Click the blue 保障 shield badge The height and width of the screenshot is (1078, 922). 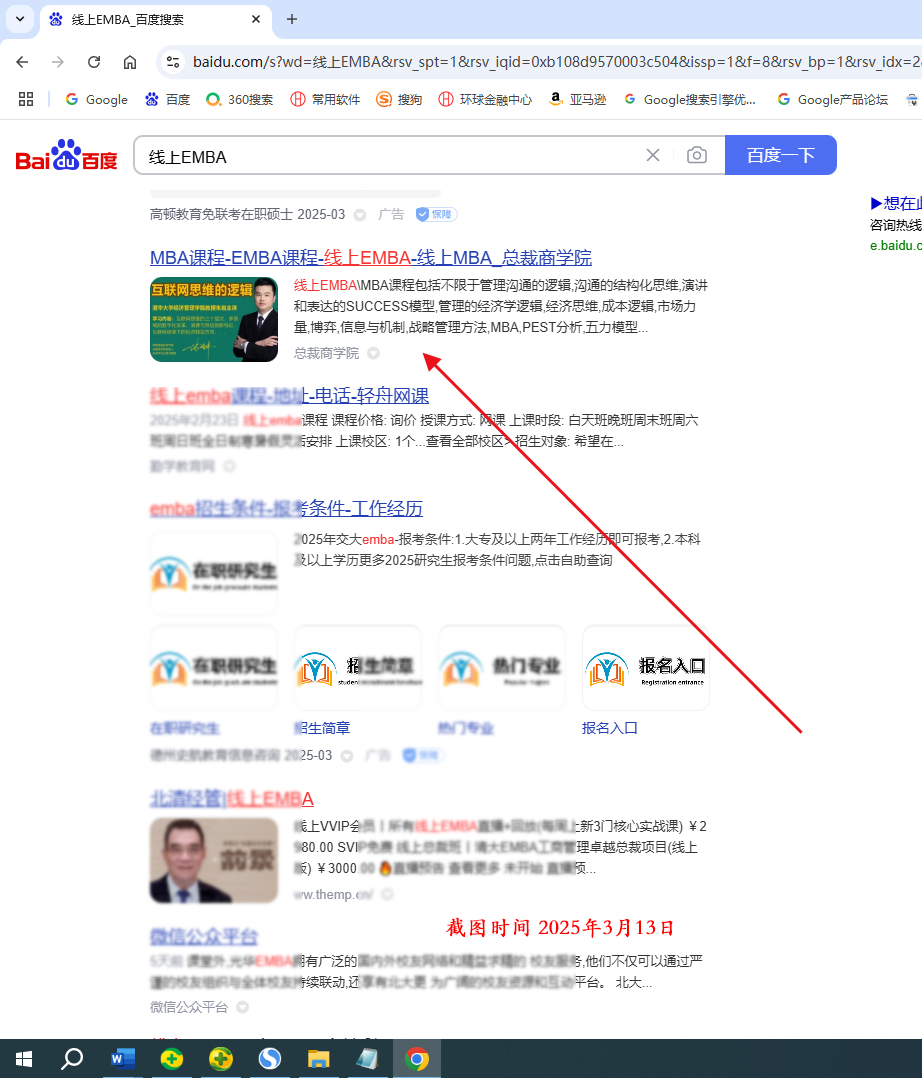tap(433, 214)
